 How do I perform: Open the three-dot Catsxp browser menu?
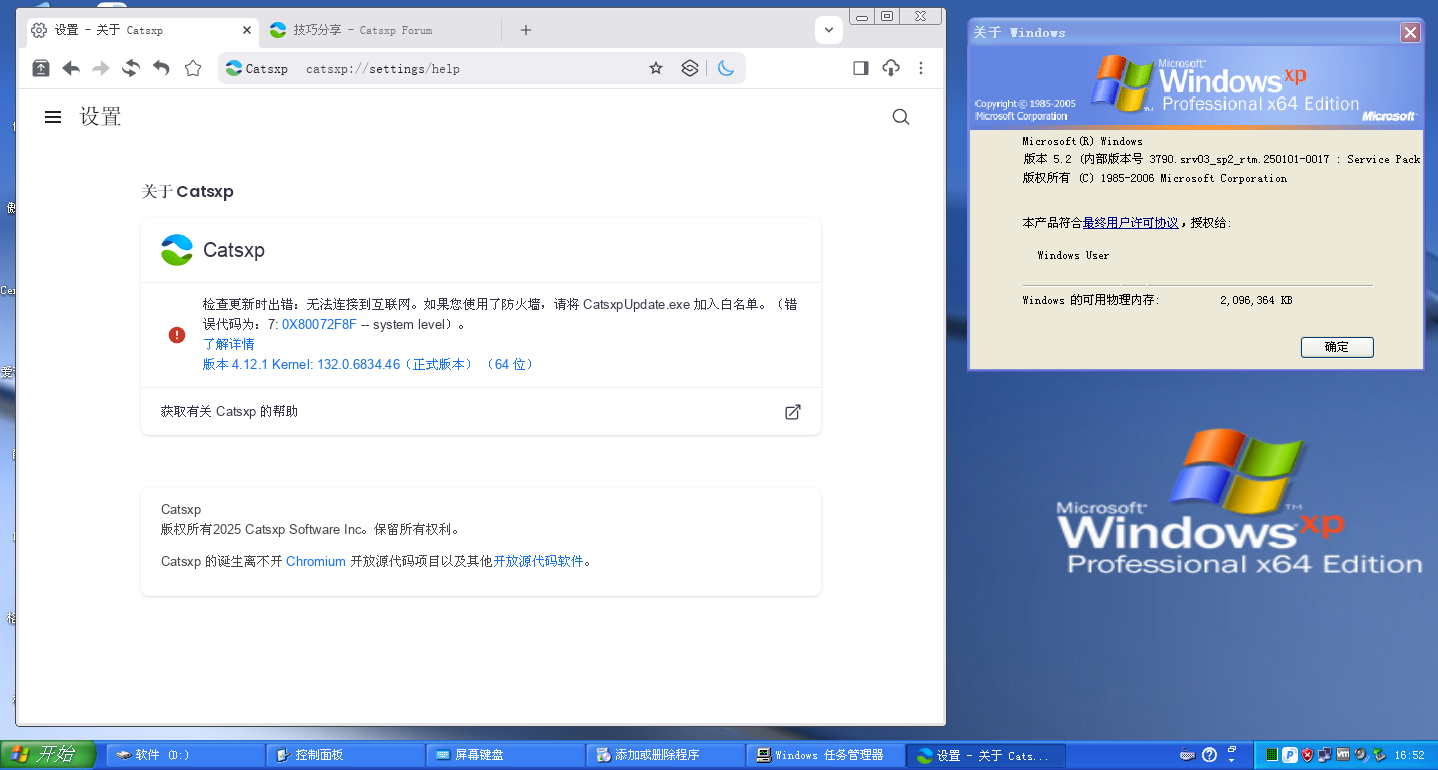[921, 68]
